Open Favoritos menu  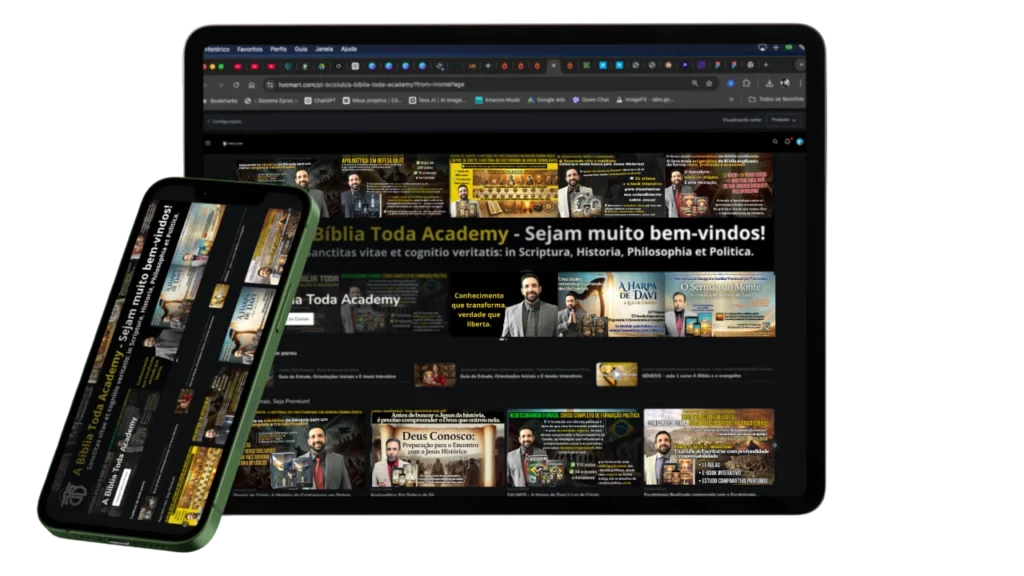(x=249, y=49)
